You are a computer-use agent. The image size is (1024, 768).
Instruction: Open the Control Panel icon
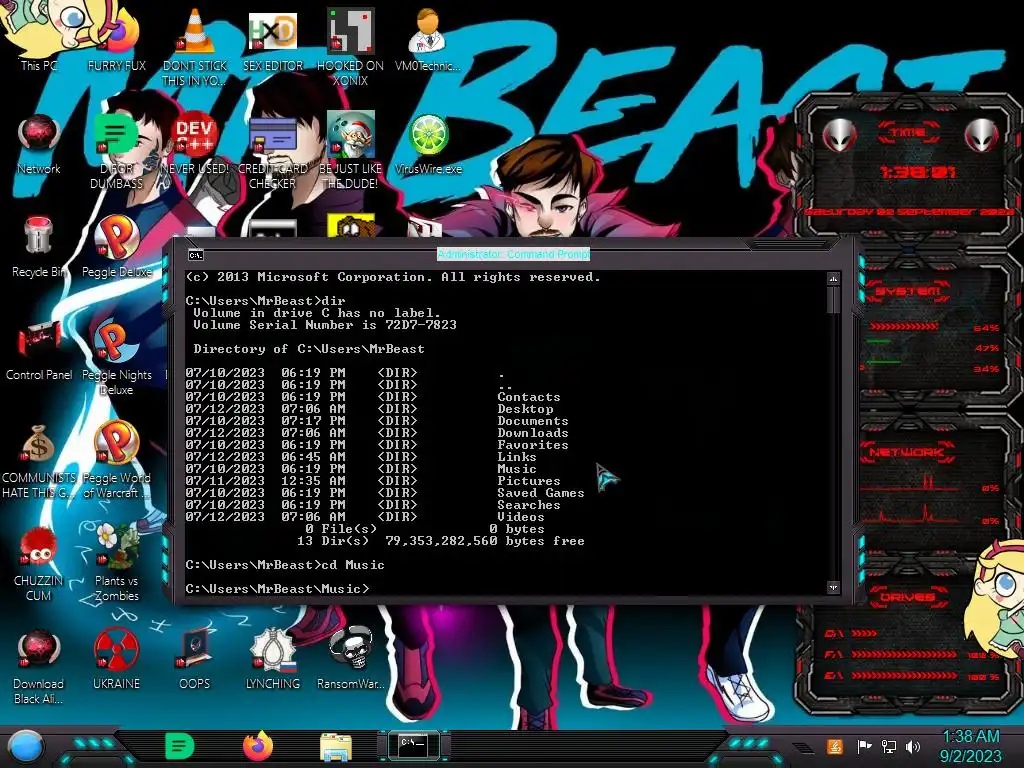click(x=39, y=350)
